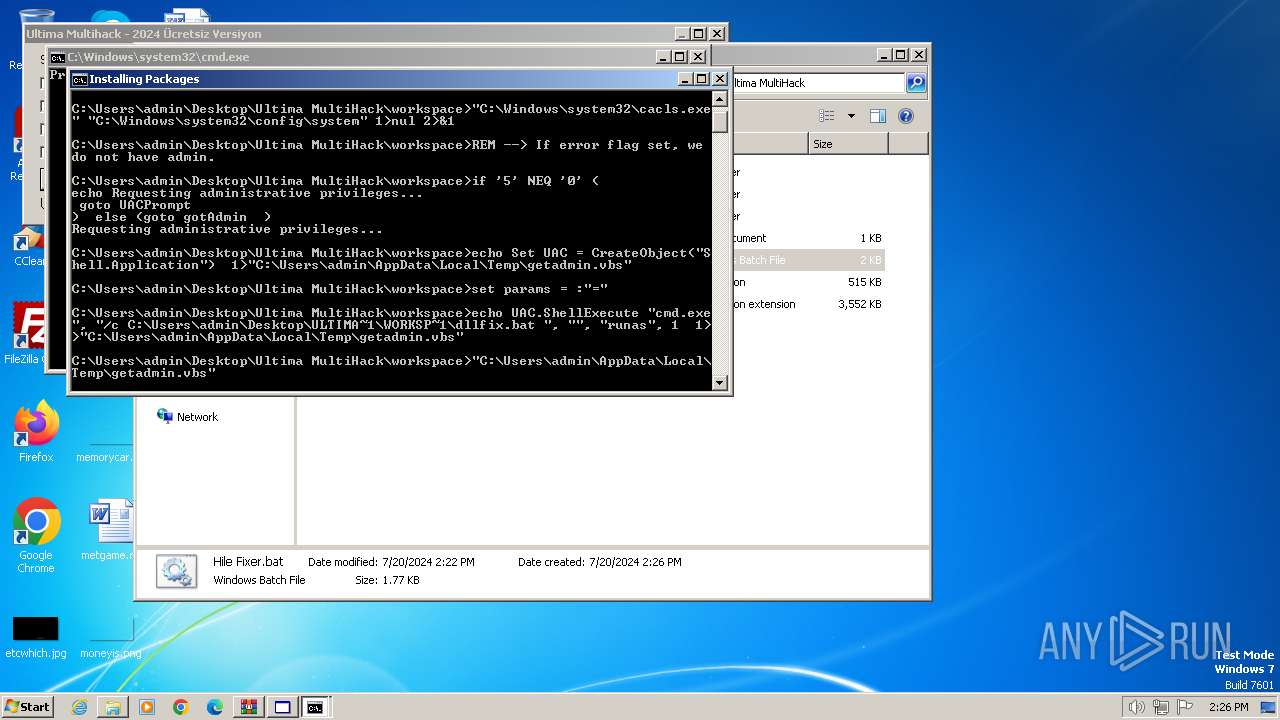Open the change view icon in Explorer
The image size is (1280, 720).
click(827, 116)
